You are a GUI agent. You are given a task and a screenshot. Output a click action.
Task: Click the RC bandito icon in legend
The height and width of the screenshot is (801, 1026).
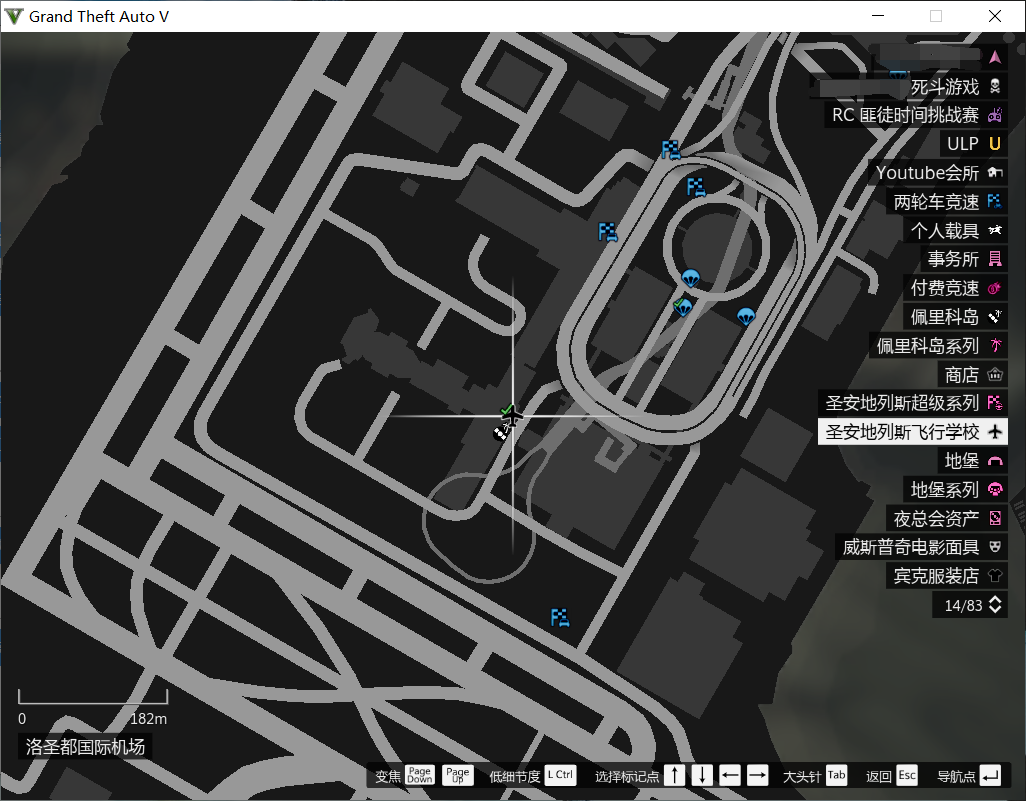tap(995, 115)
